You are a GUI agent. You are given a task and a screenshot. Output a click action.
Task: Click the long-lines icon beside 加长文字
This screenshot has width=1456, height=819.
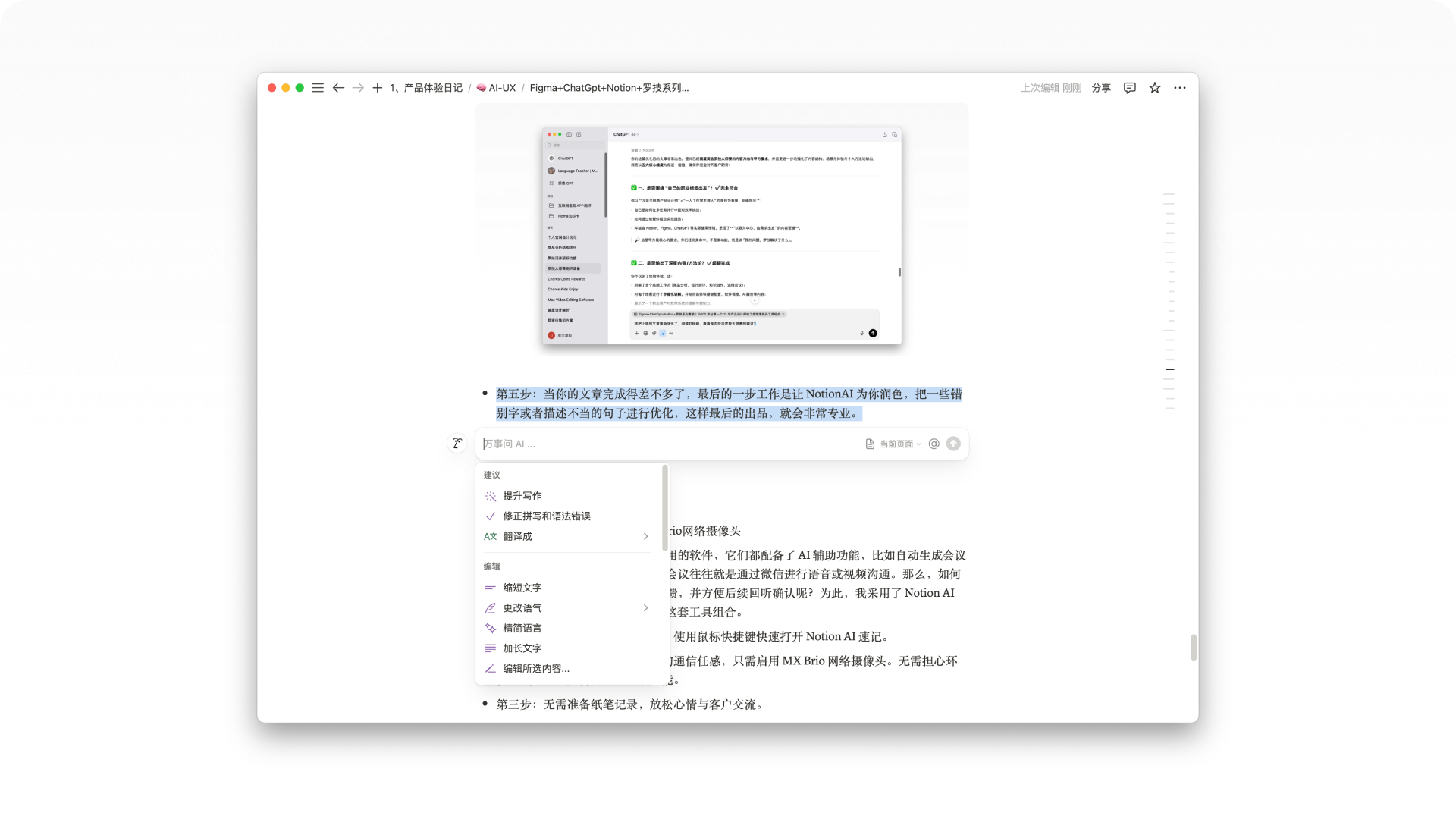pyautogui.click(x=491, y=648)
